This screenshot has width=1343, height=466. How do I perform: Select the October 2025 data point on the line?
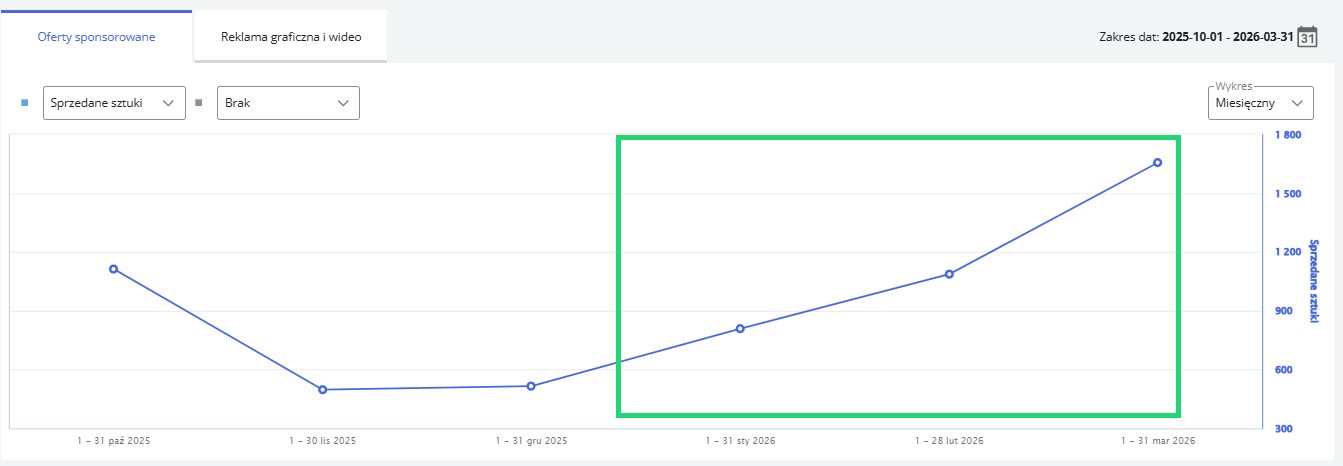tap(114, 269)
